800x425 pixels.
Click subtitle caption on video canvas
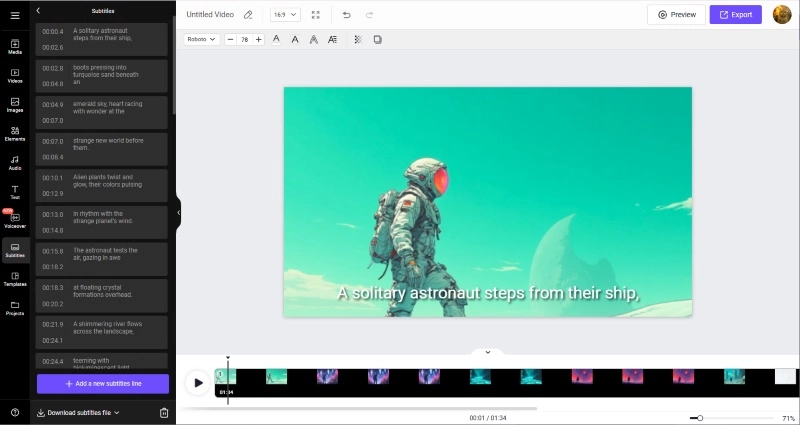(488, 293)
